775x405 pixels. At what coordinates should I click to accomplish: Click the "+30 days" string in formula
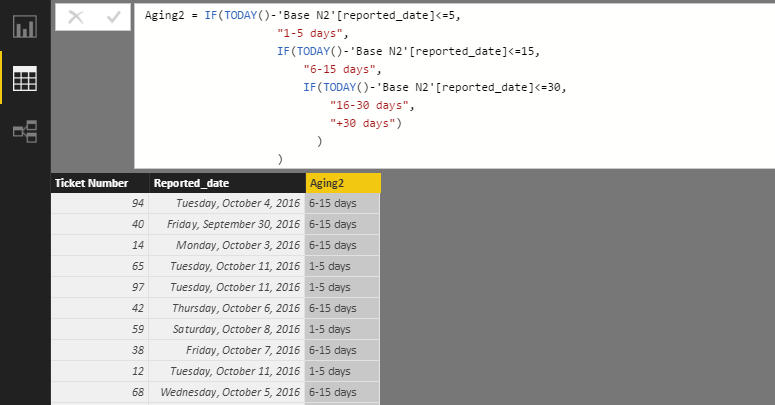(x=363, y=123)
